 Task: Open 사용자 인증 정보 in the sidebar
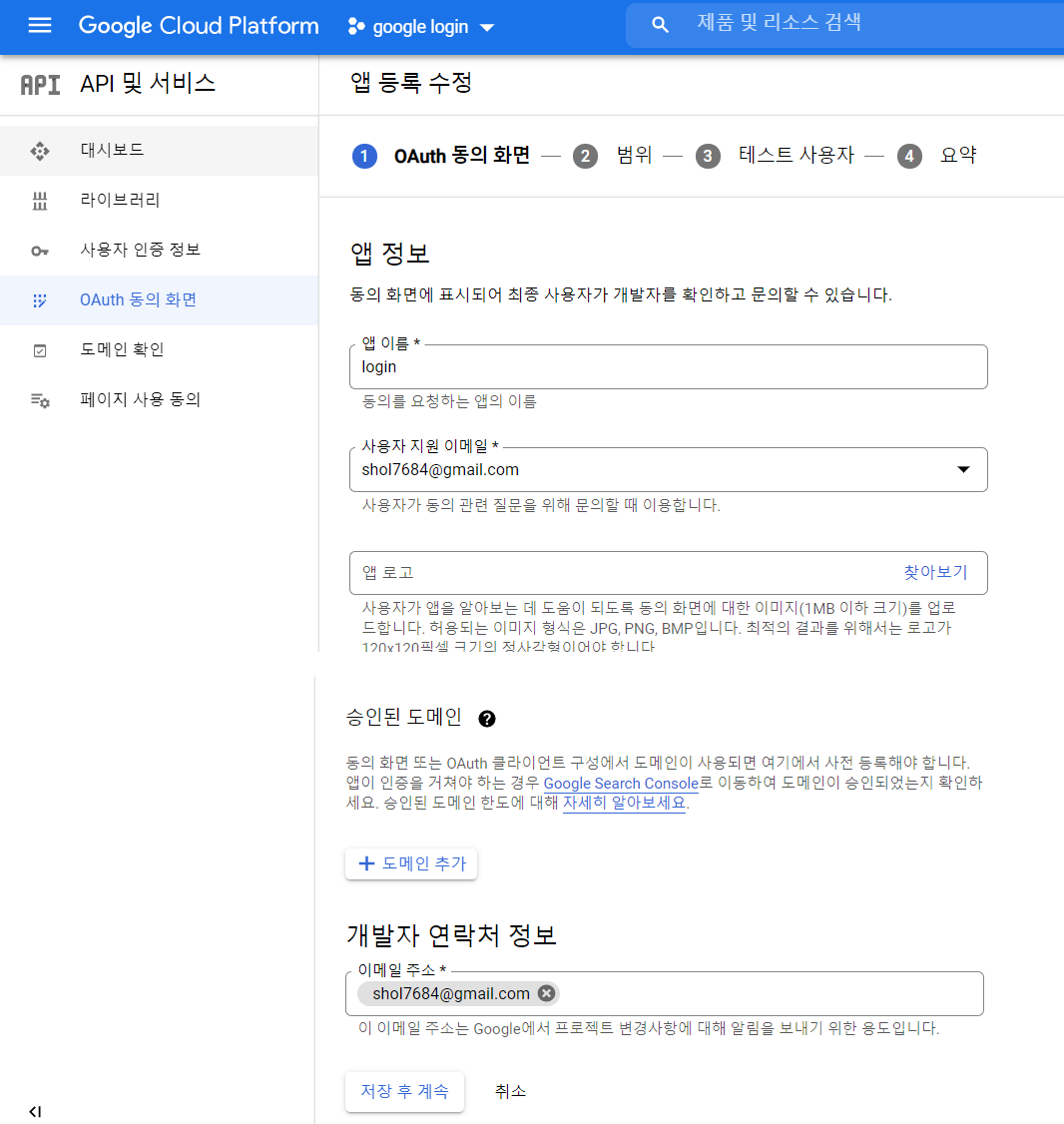tap(159, 251)
